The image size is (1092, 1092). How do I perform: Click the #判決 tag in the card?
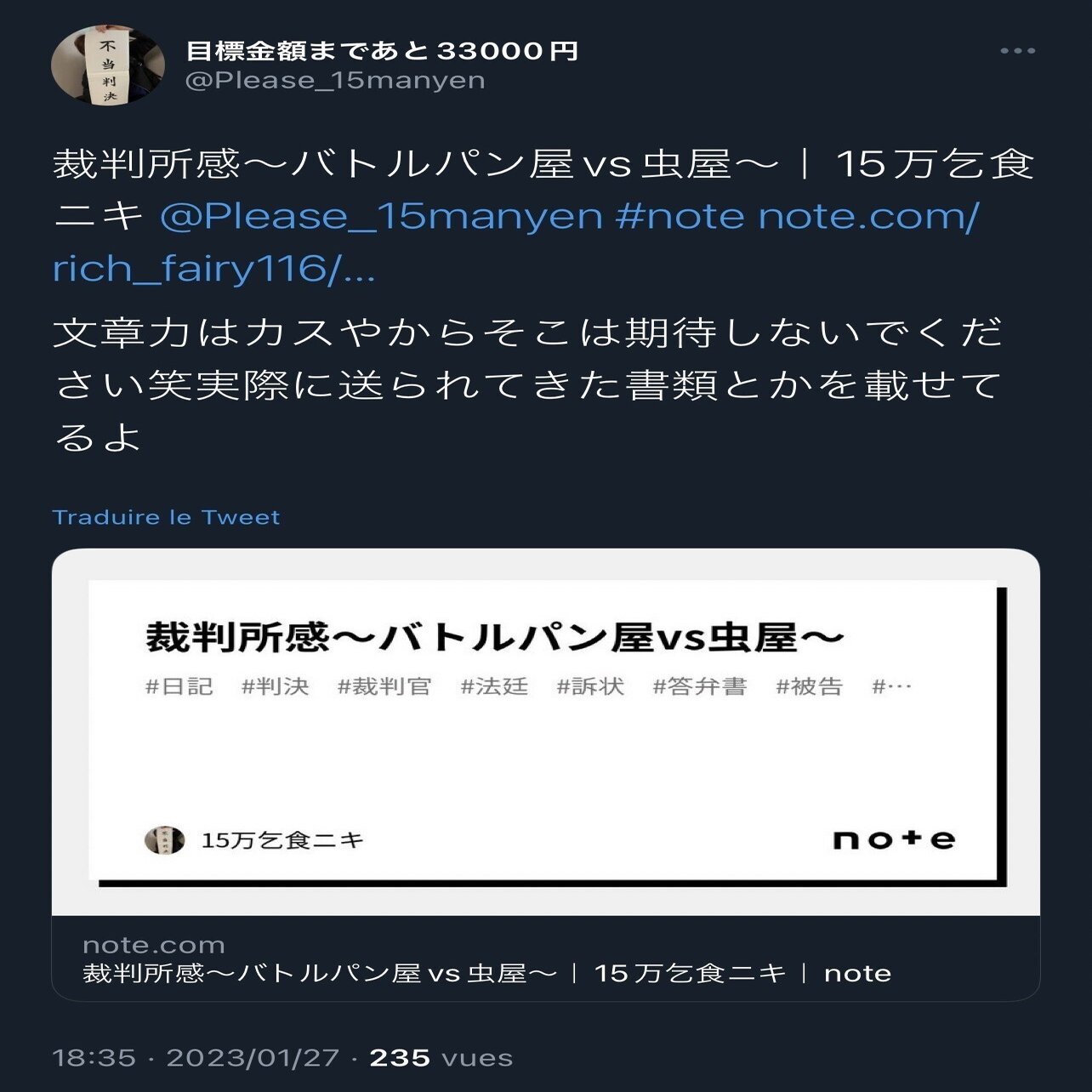pos(275,686)
